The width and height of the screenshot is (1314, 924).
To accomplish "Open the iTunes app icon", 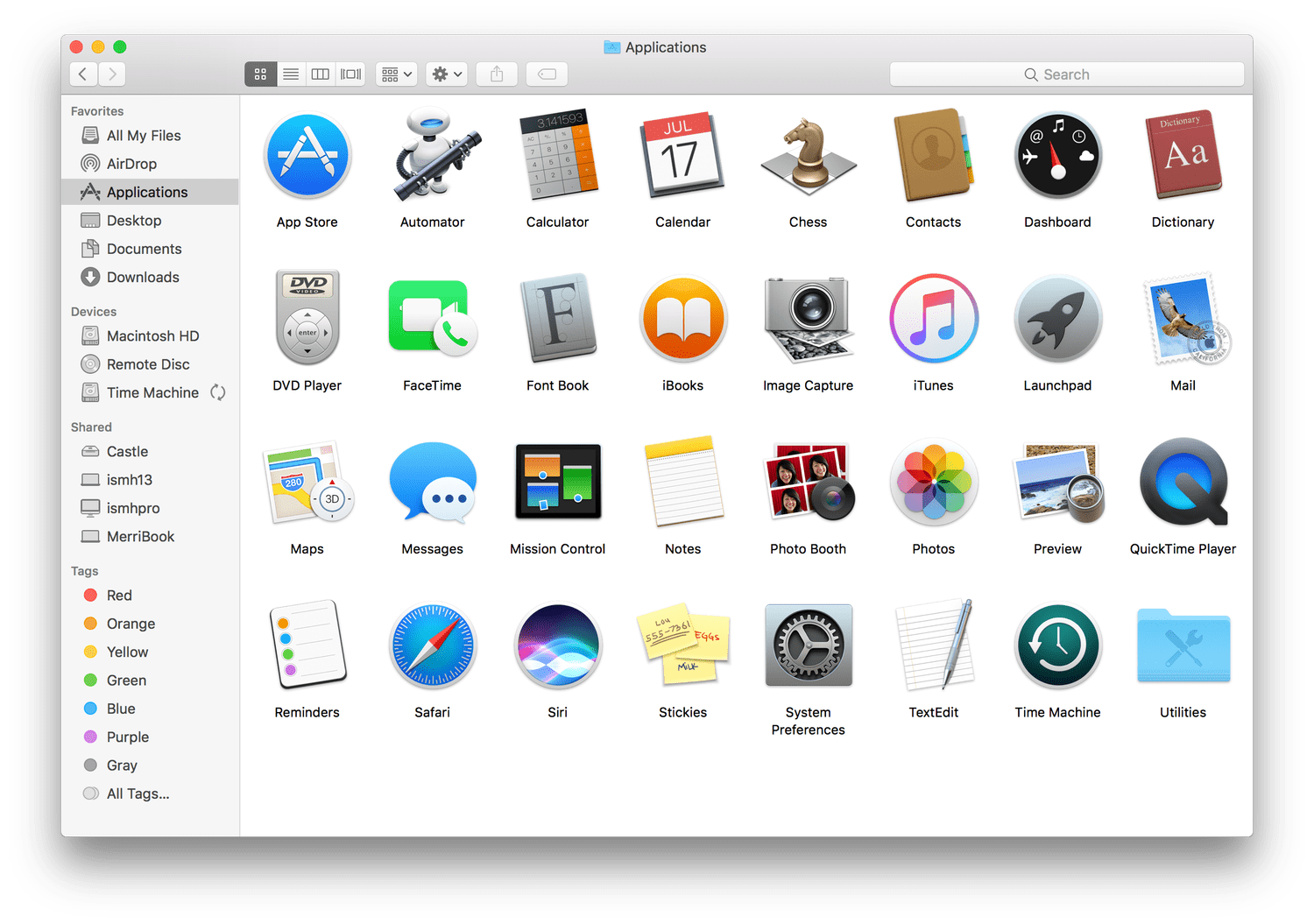I will (934, 318).
